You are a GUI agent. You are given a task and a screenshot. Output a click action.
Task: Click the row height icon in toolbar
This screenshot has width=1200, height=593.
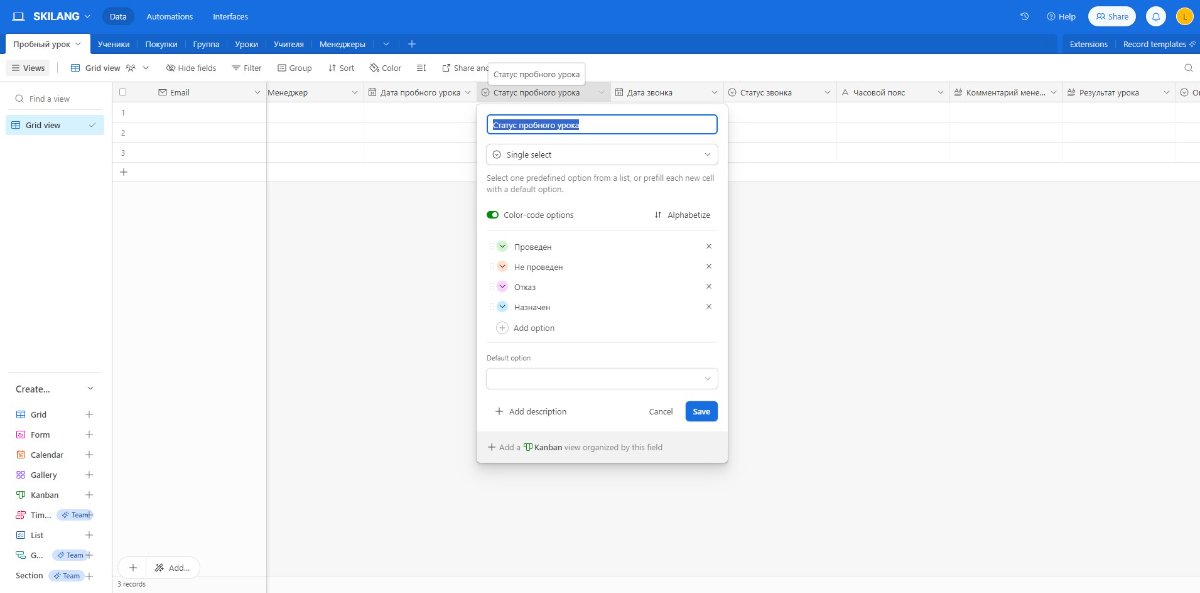(421, 68)
